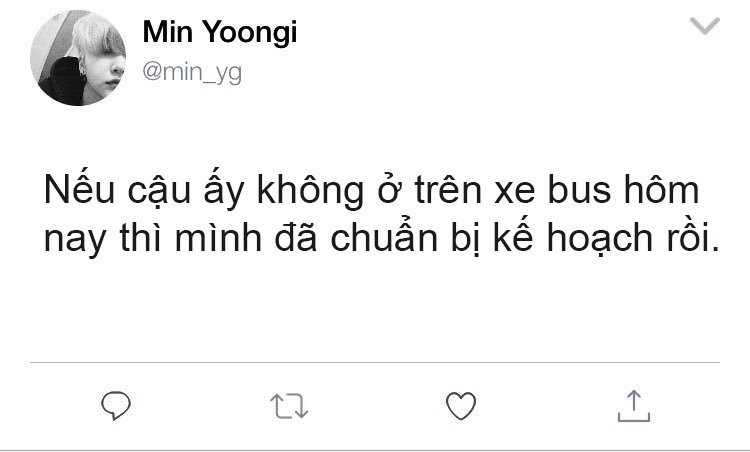Open Min Yoongi's profile picture
The height and width of the screenshot is (452, 750).
point(78,58)
